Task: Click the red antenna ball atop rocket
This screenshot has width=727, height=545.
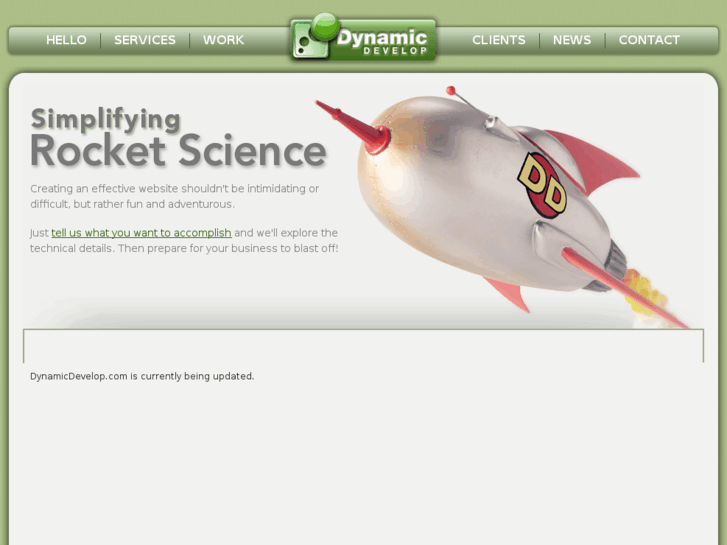Action: pyautogui.click(x=450, y=90)
